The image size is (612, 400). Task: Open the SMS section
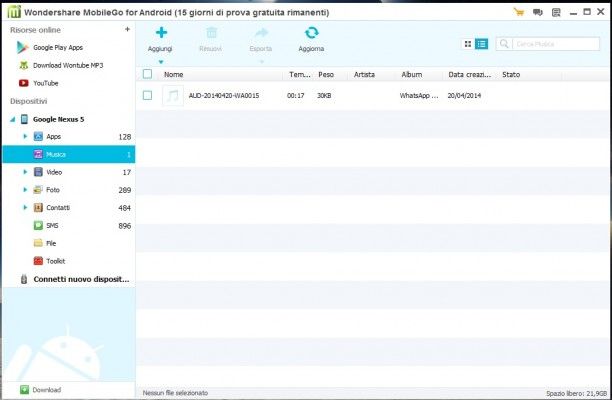pos(52,226)
